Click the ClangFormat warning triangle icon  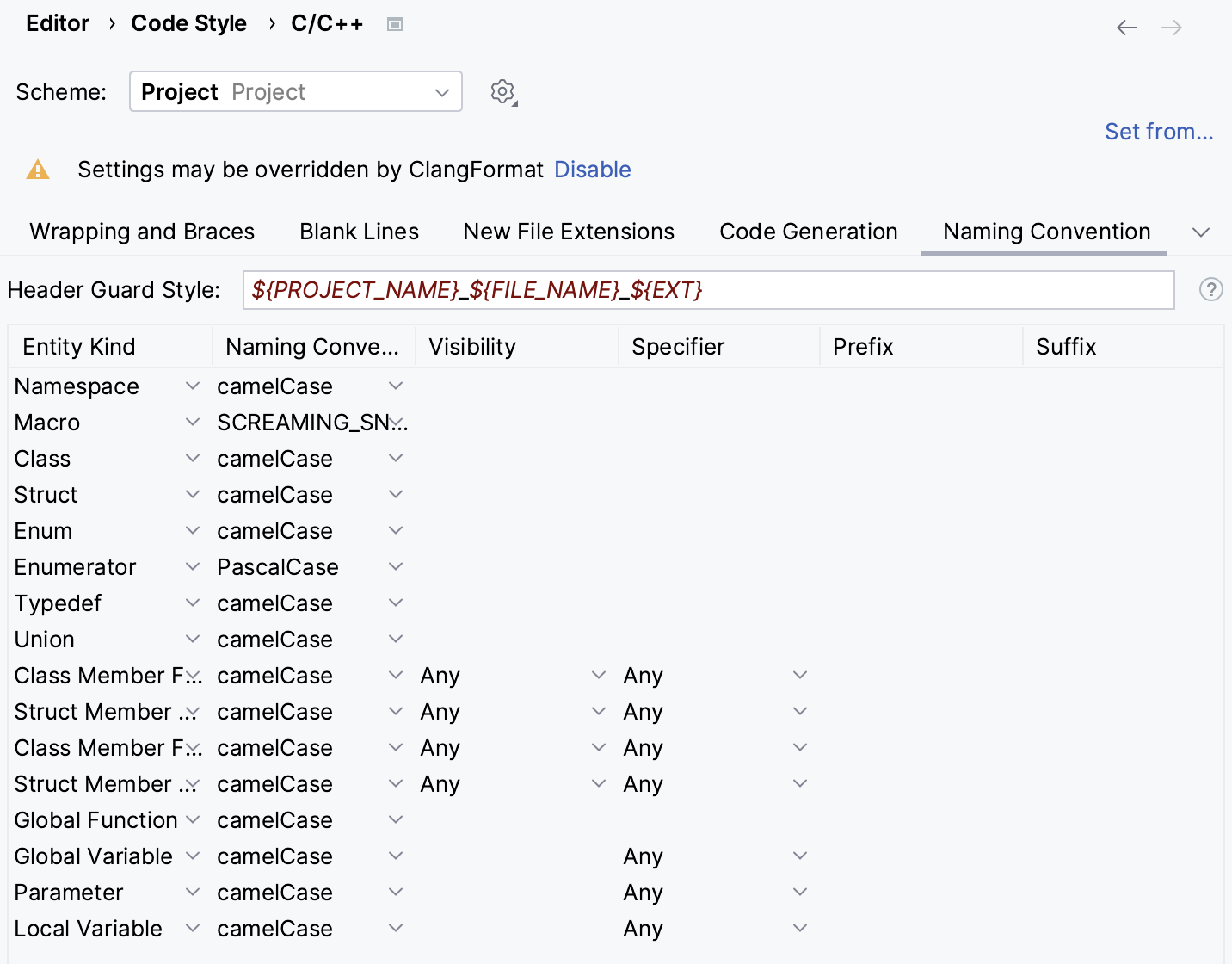click(37, 170)
